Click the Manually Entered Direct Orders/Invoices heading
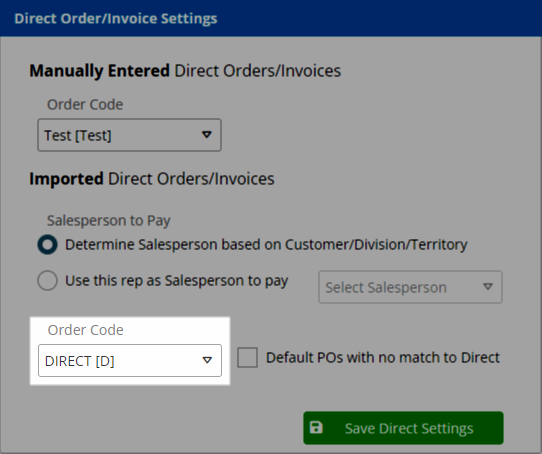The width and height of the screenshot is (542, 454). coord(185,71)
